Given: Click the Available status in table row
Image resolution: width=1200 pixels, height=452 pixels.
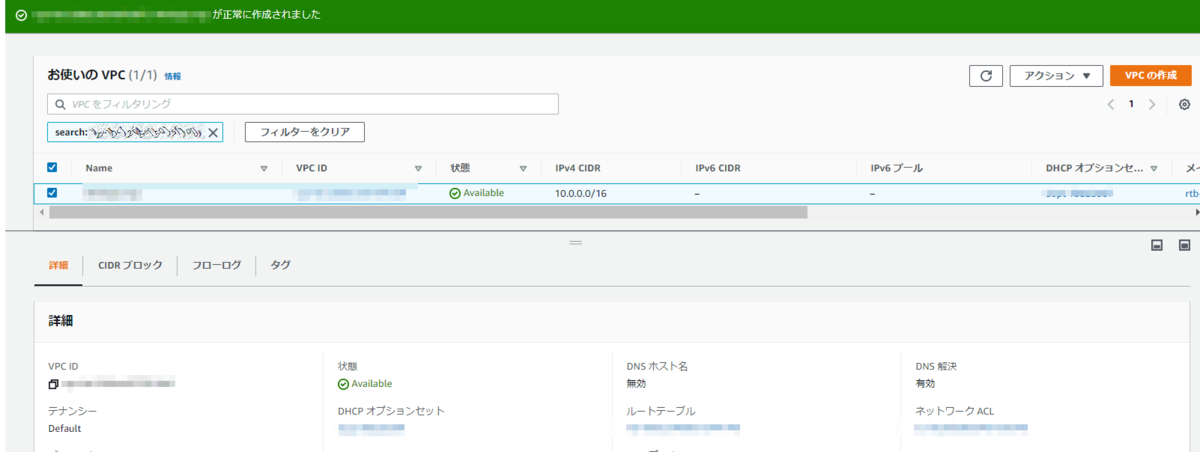Looking at the screenshot, I should tap(477, 193).
